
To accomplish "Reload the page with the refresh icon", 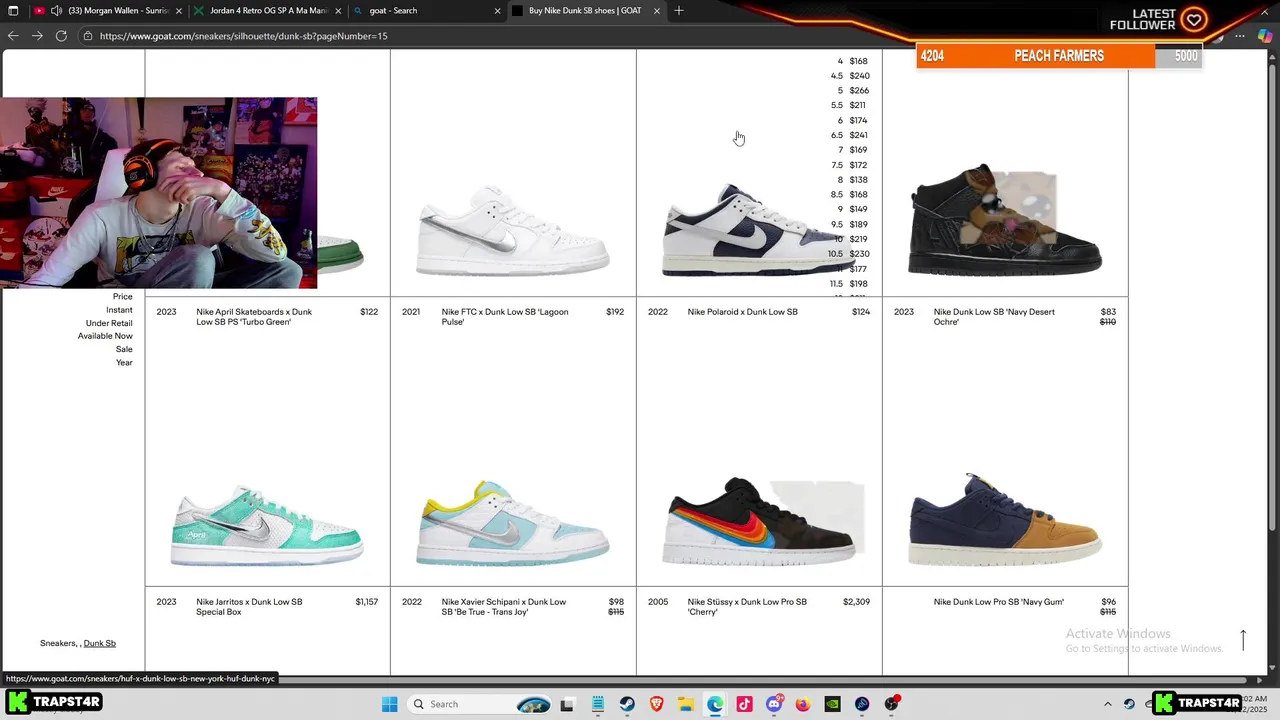I will [x=61, y=36].
